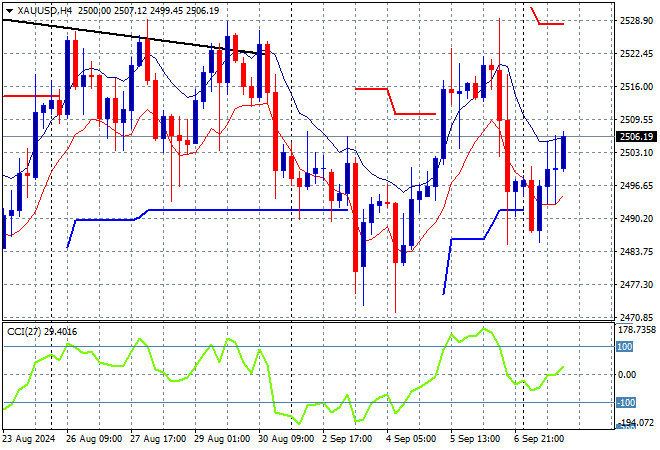Click the 6 Sep 21:00 time label

[539, 439]
